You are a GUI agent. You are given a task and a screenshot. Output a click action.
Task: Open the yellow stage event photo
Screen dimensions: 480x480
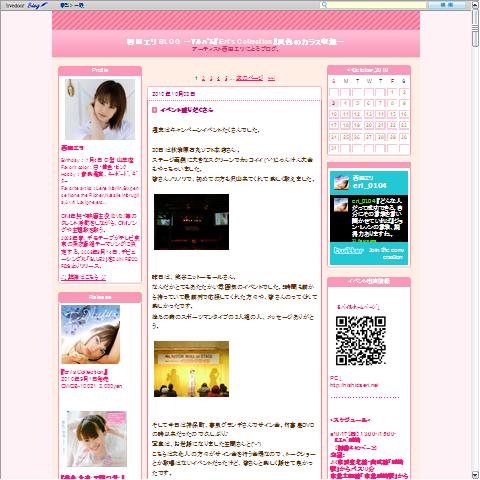click(191, 369)
